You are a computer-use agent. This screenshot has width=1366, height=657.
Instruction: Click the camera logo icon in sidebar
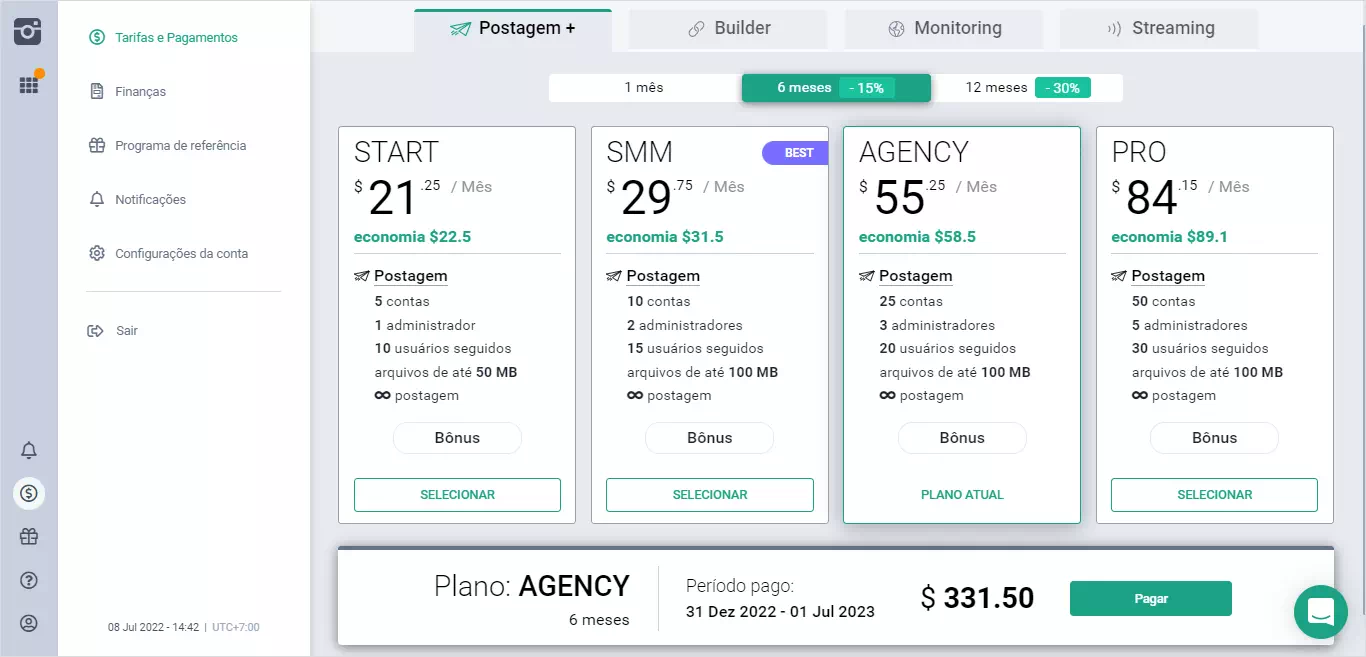pos(28,31)
